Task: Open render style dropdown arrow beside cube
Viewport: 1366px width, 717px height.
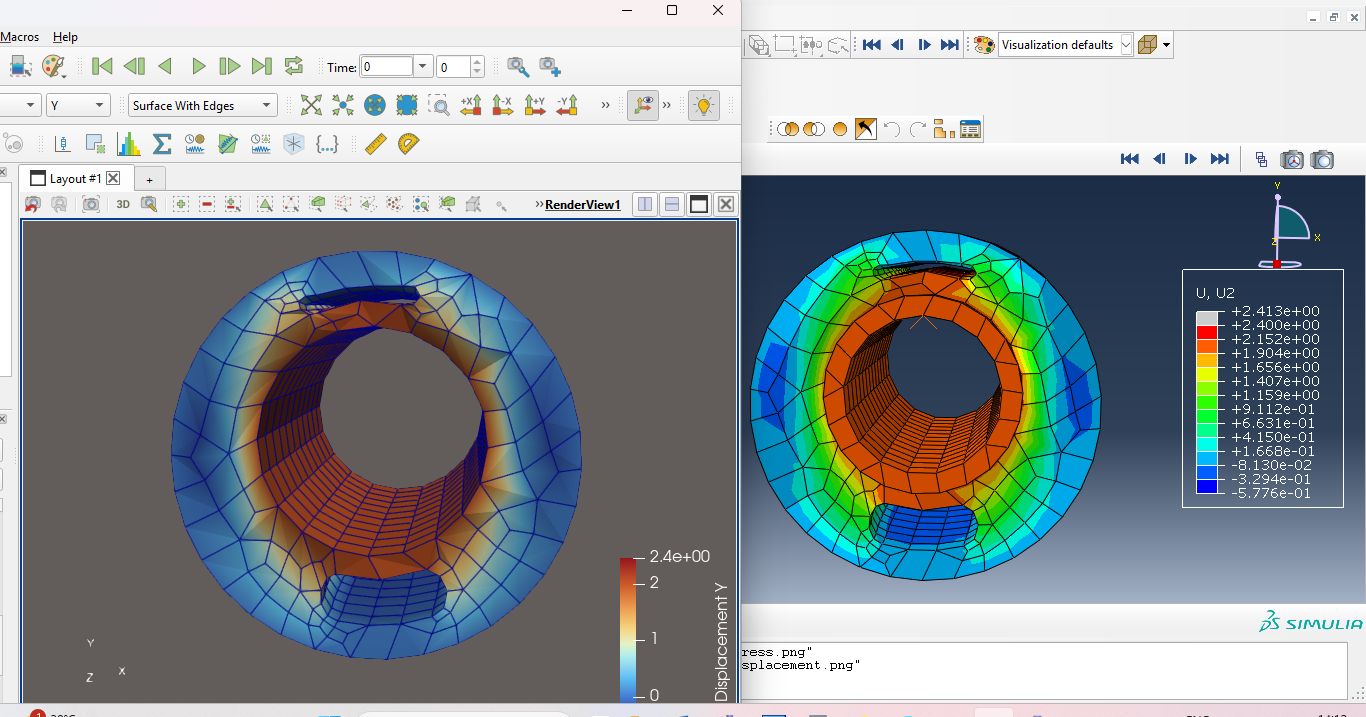Action: point(1167,45)
